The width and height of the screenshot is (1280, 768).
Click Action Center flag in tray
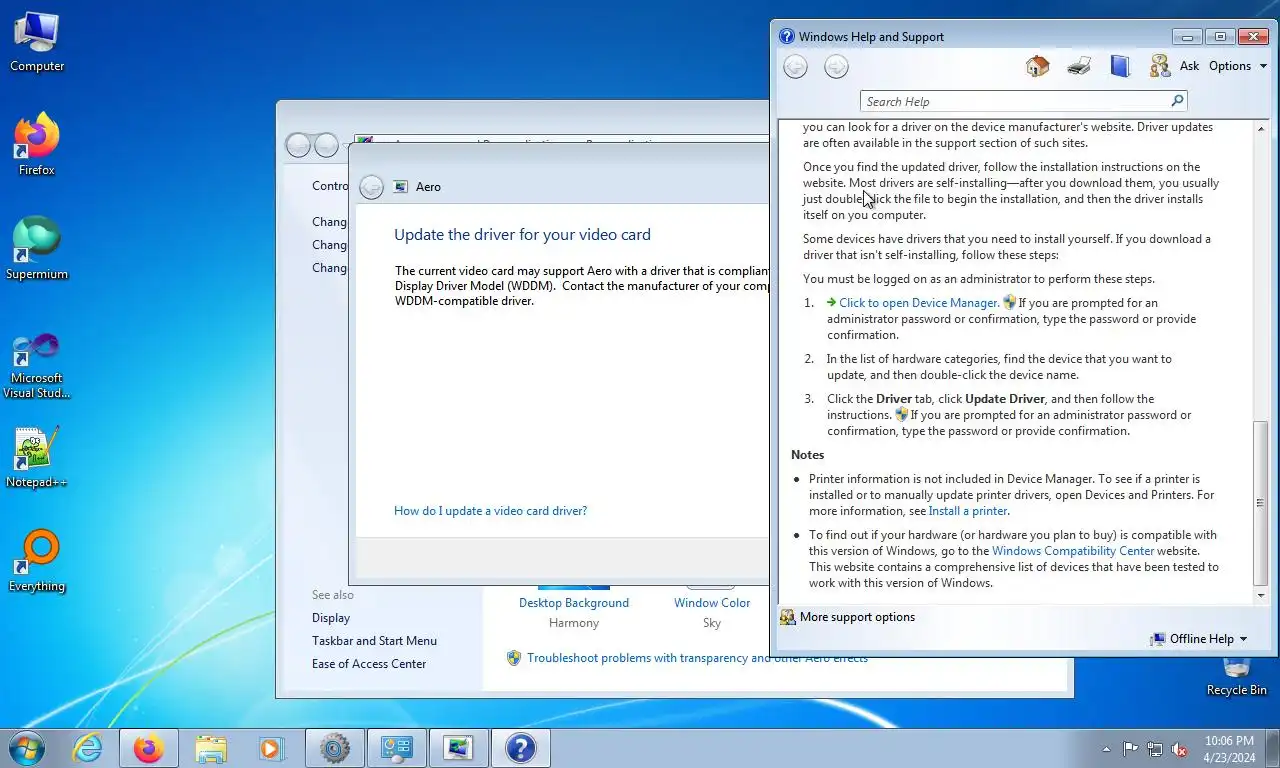pos(1131,749)
